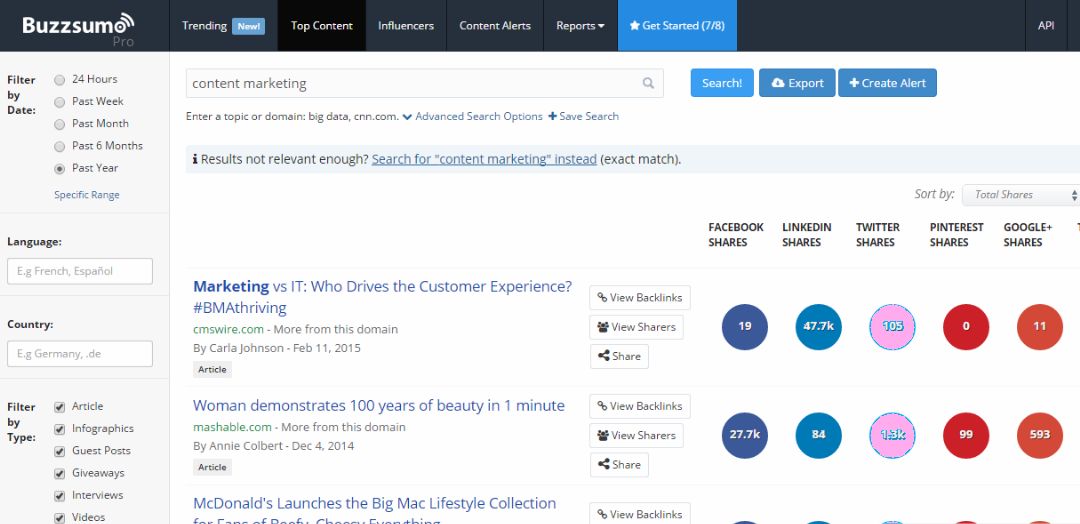The width and height of the screenshot is (1080, 524).
Task: Click More from this domain for mashable
Action: pyautogui.click(x=344, y=427)
